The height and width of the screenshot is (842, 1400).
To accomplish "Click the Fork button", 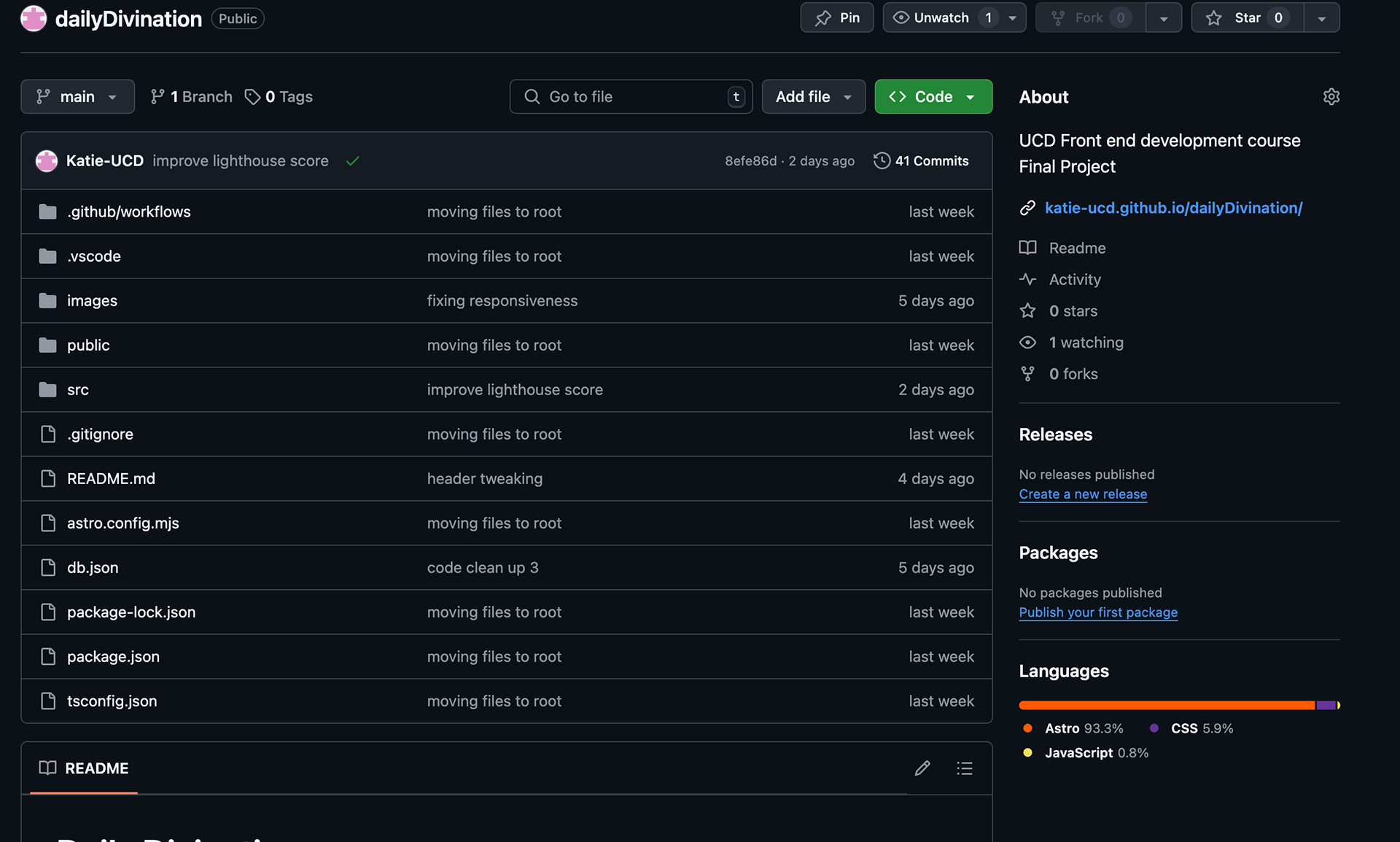I will click(1091, 17).
